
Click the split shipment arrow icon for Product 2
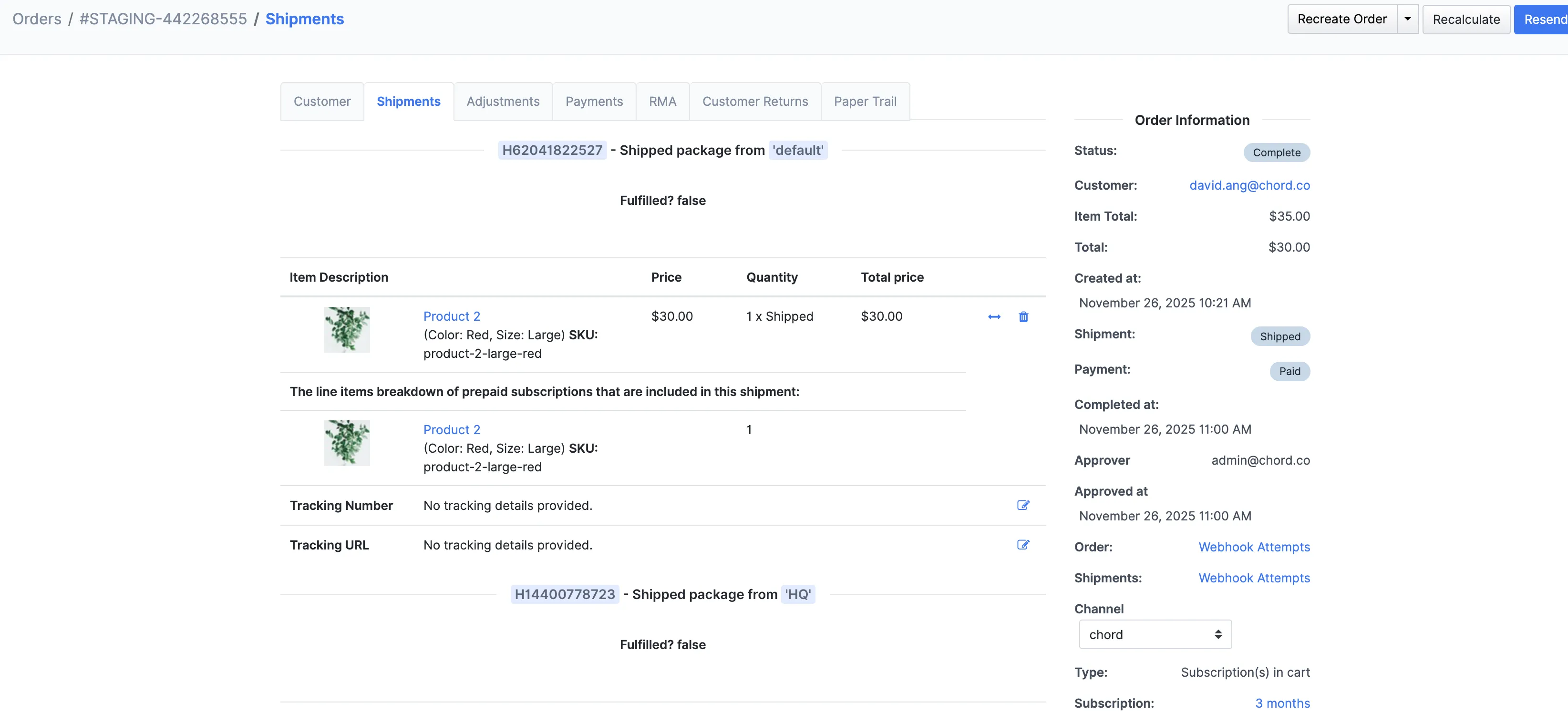pos(994,316)
